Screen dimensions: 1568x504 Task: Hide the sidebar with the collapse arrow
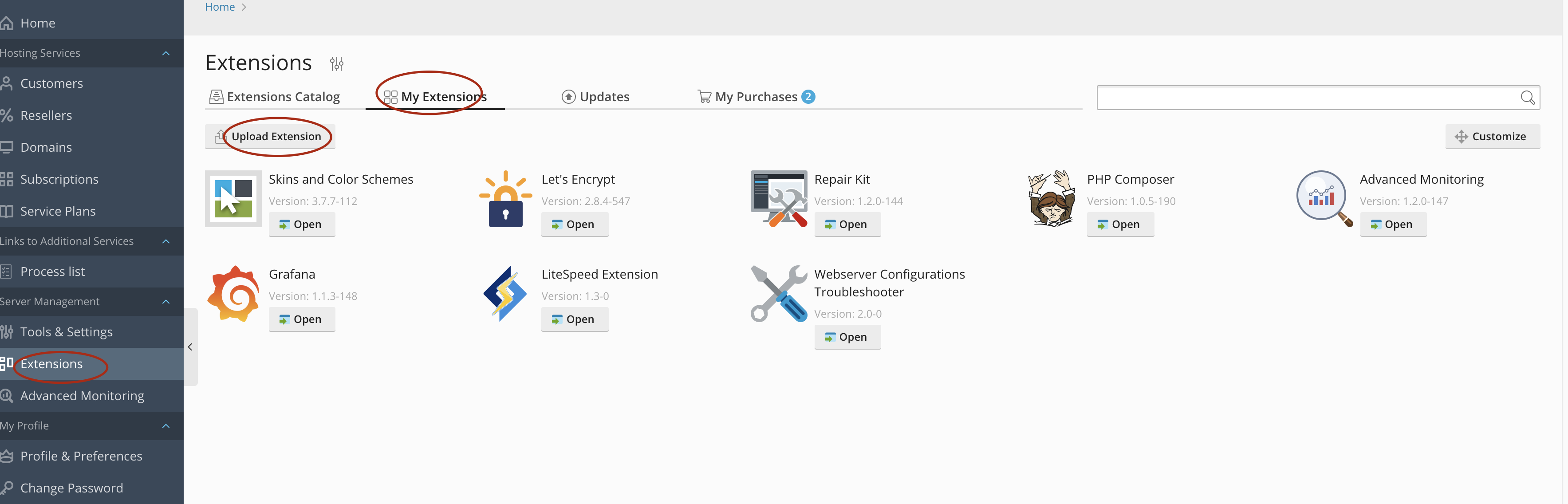pos(190,347)
